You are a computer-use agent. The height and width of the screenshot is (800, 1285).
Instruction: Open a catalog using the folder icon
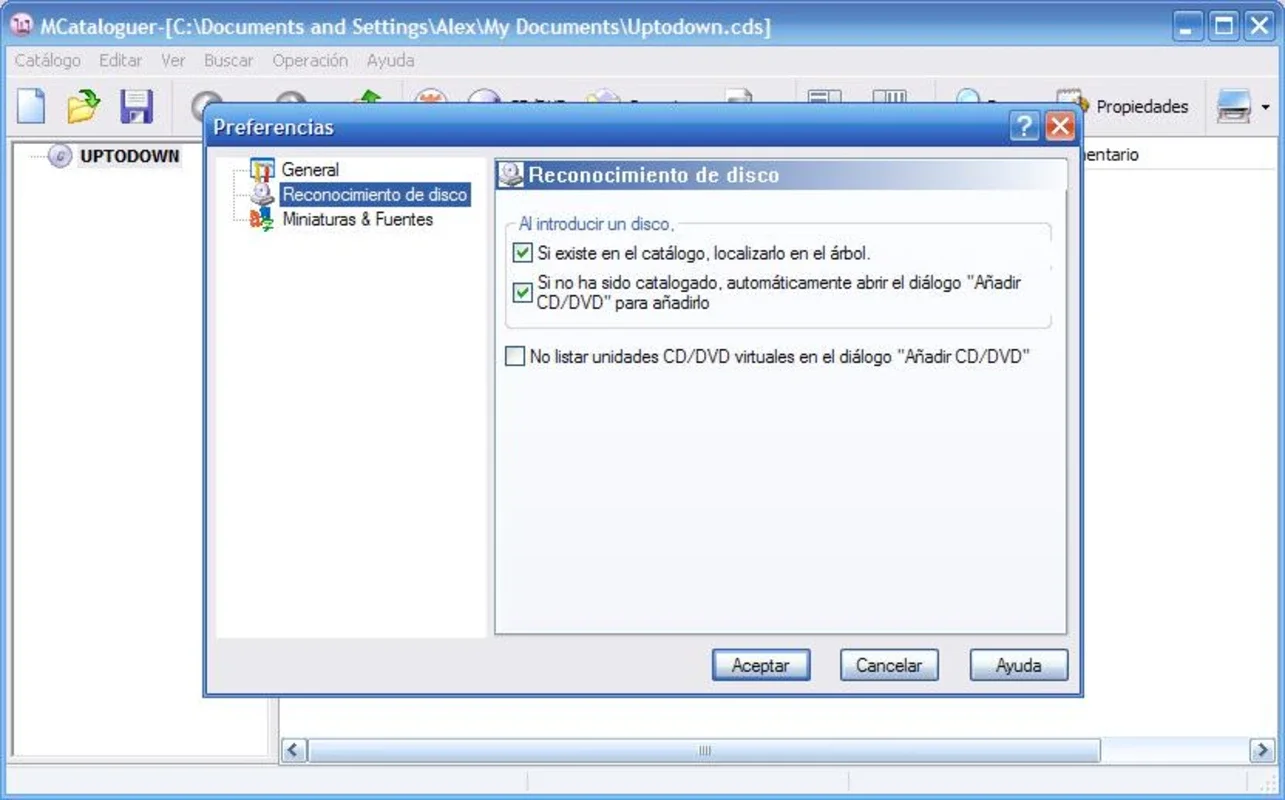point(84,106)
